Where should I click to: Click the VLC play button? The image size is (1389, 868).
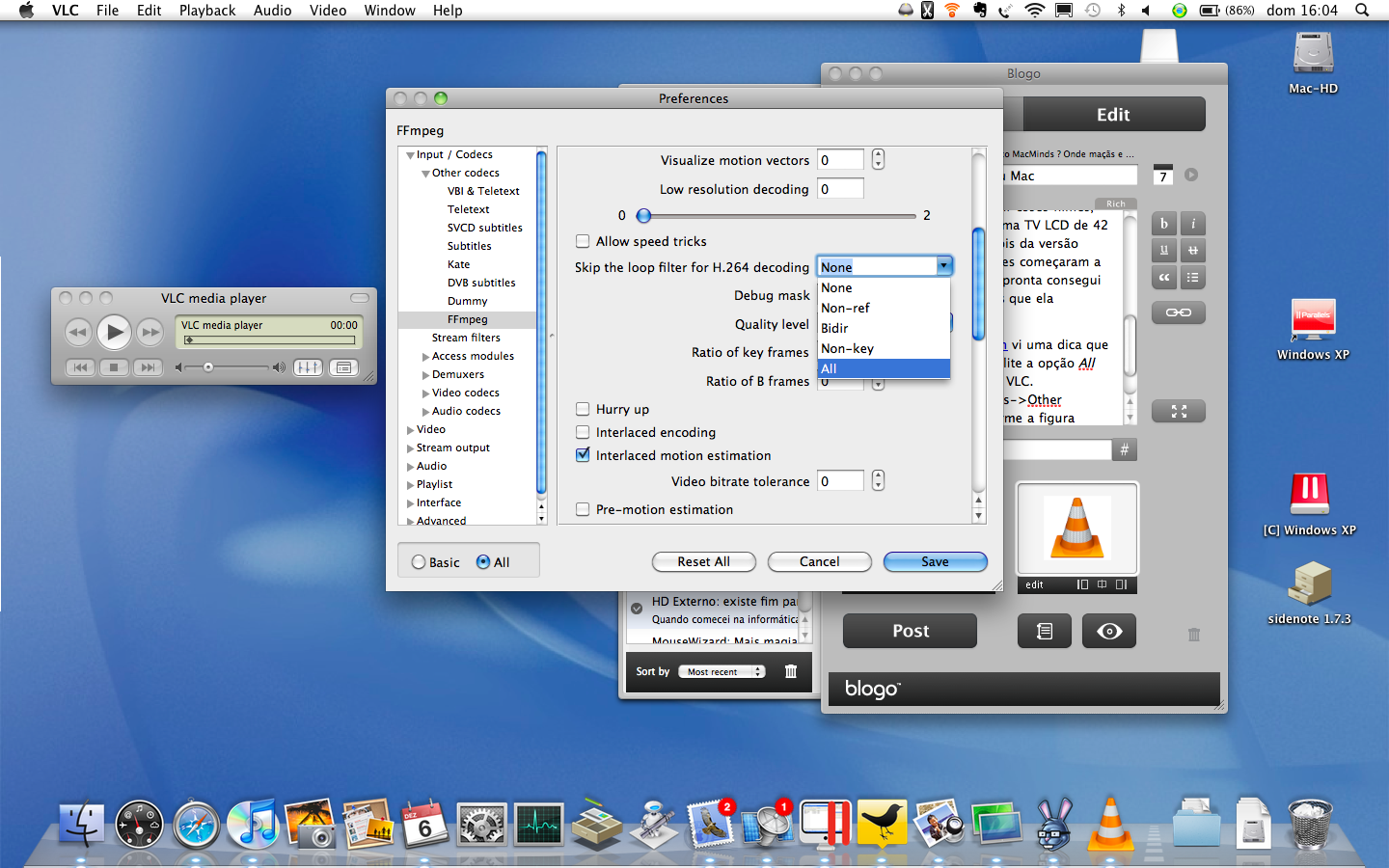tap(114, 333)
